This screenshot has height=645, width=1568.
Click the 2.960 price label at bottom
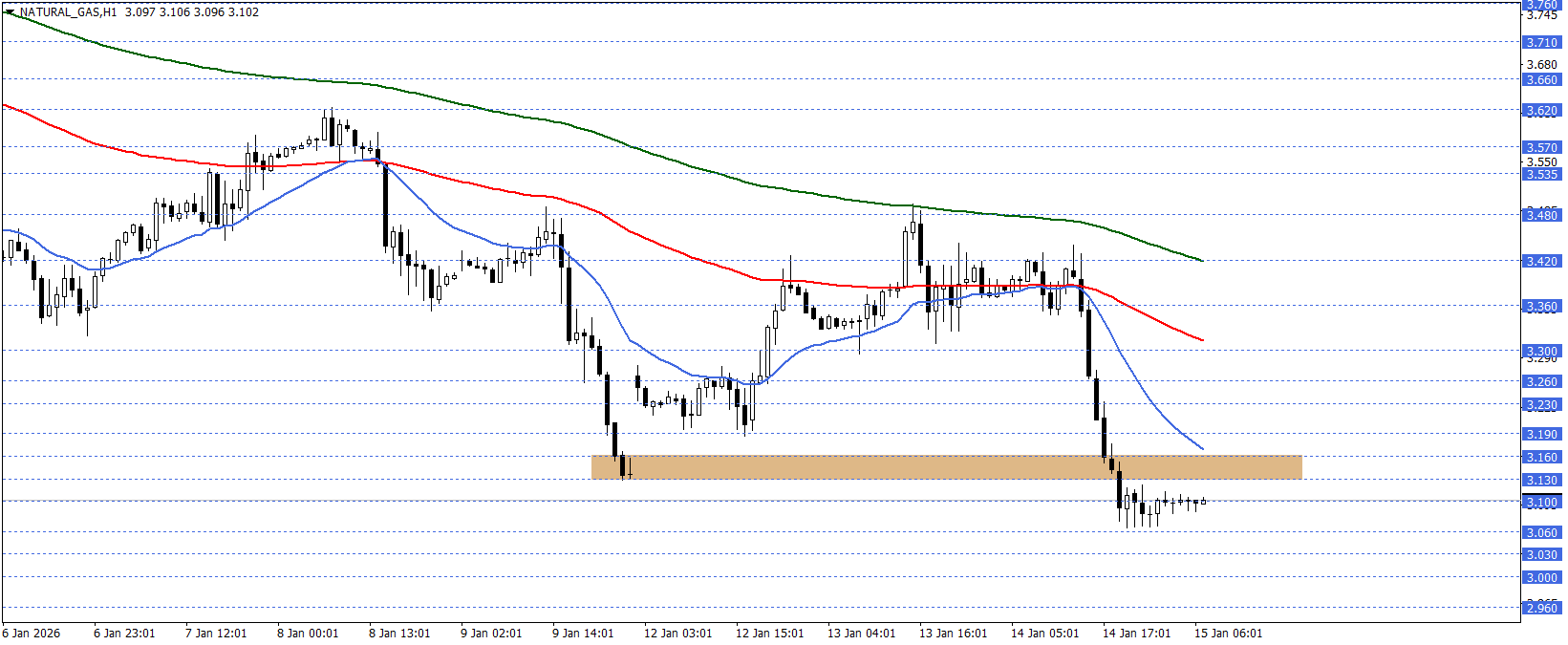1540,608
